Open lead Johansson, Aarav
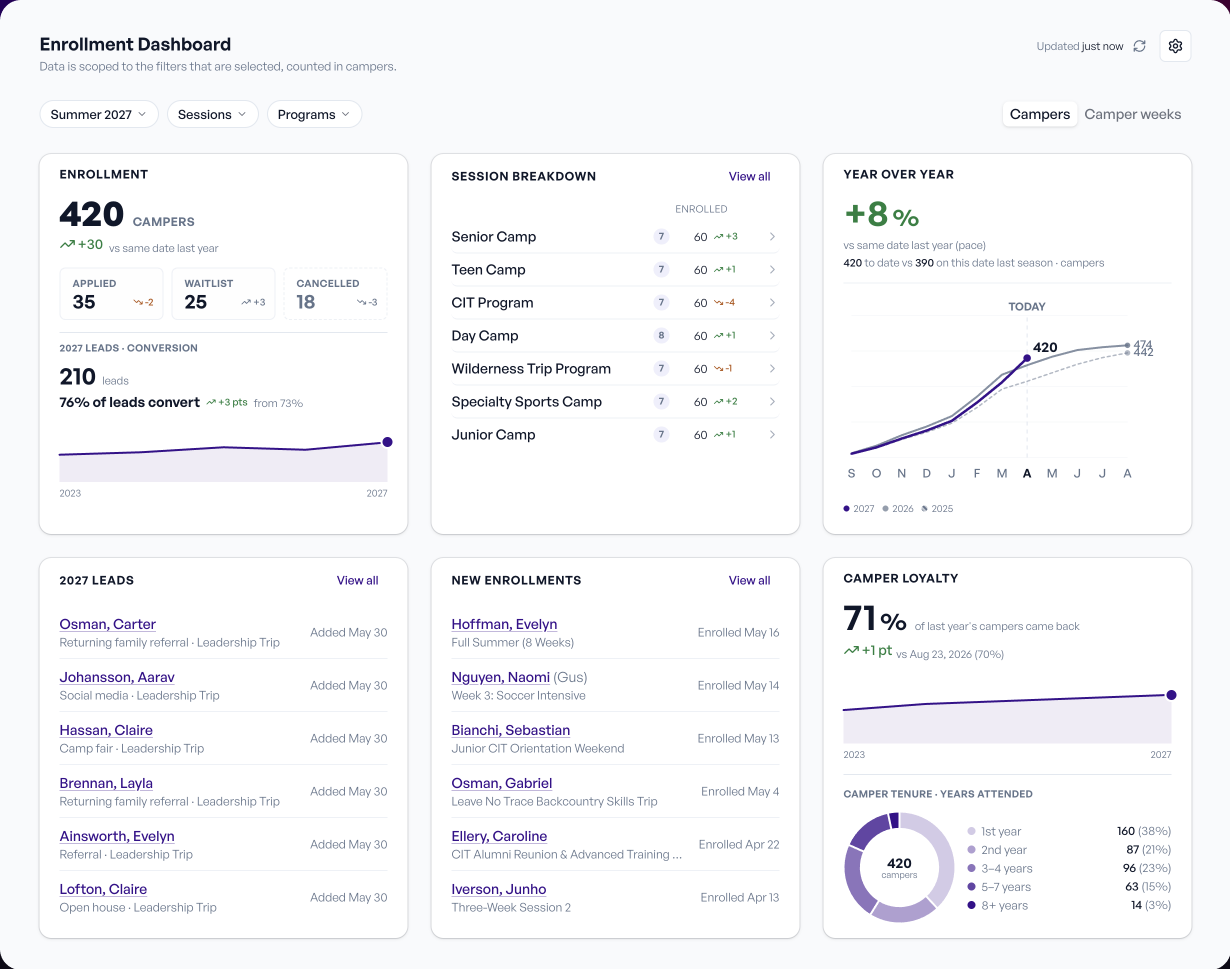 (117, 677)
